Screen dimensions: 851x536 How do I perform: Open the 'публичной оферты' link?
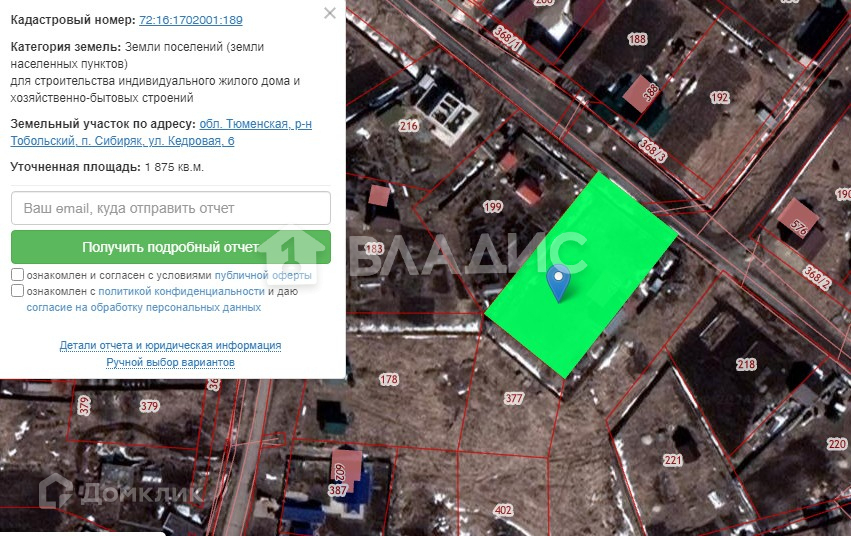coord(263,275)
